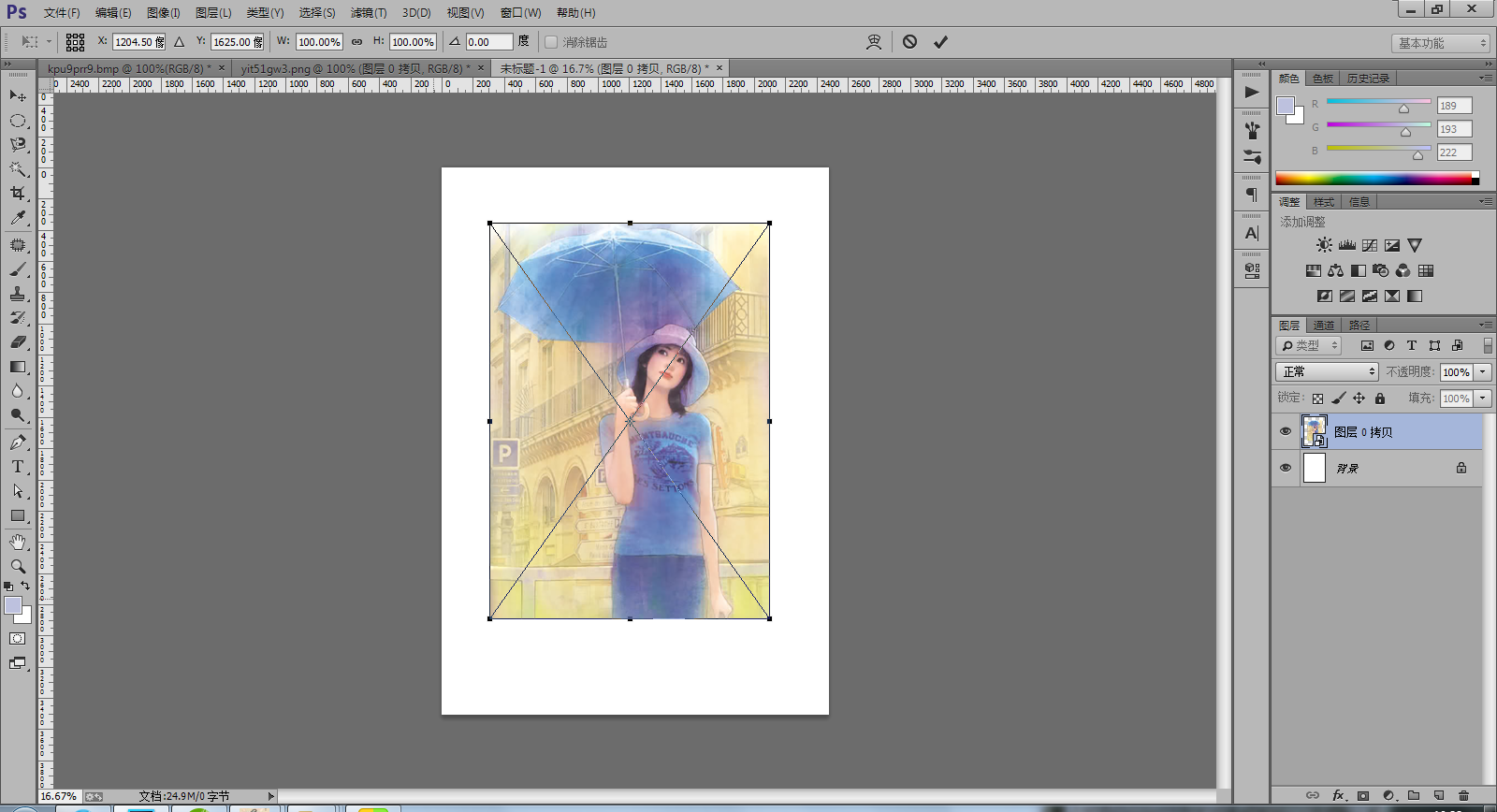
Task: Commit the transform with the checkmark
Action: click(940, 42)
